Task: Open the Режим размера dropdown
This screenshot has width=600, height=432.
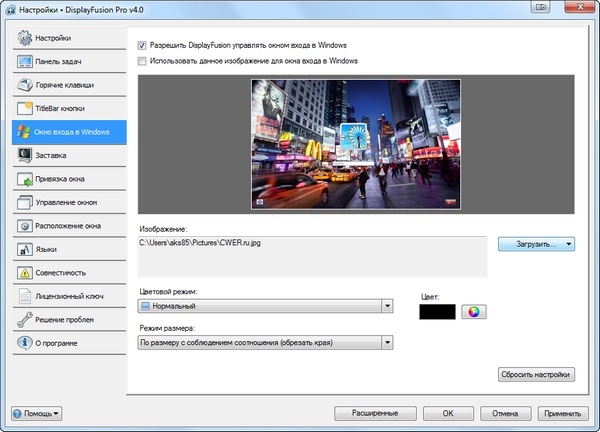Action: (x=265, y=342)
